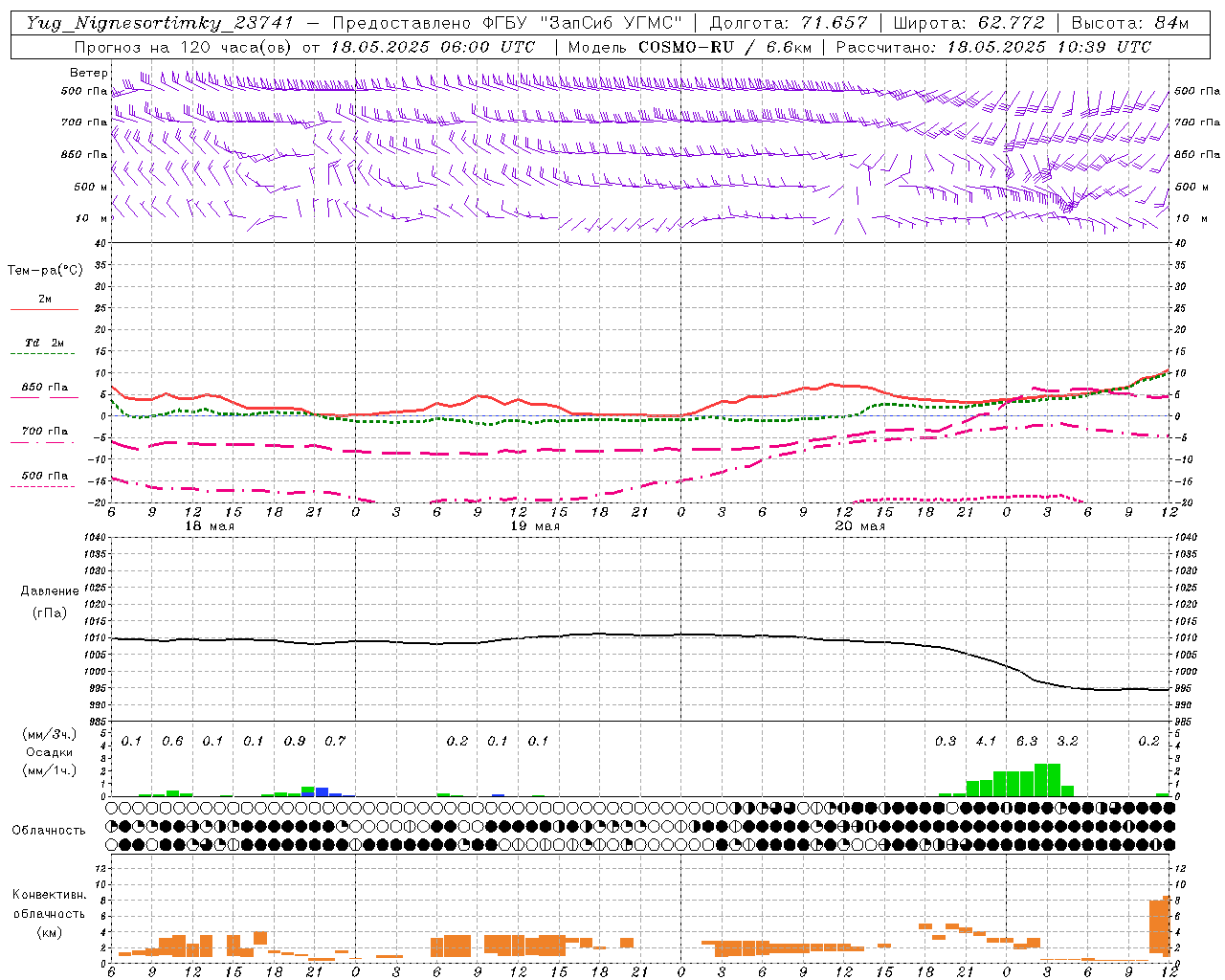1225x980 pixels.
Task: Click the Конвективн. облачность (км) label
Action: point(49,913)
